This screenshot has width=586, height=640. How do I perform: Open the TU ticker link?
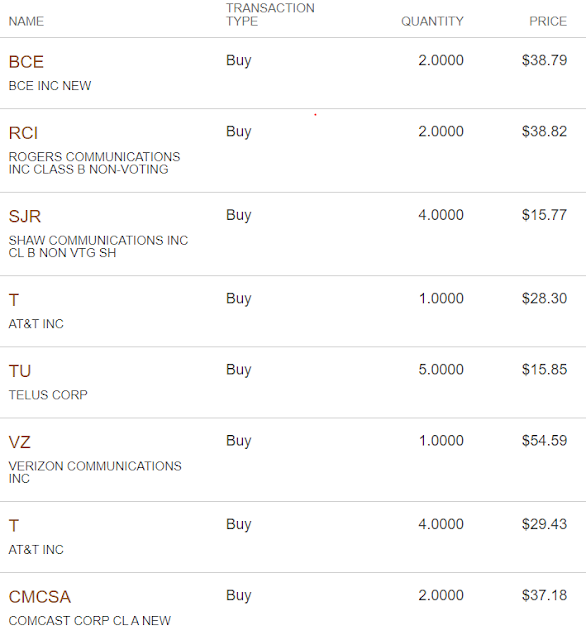tap(20, 371)
